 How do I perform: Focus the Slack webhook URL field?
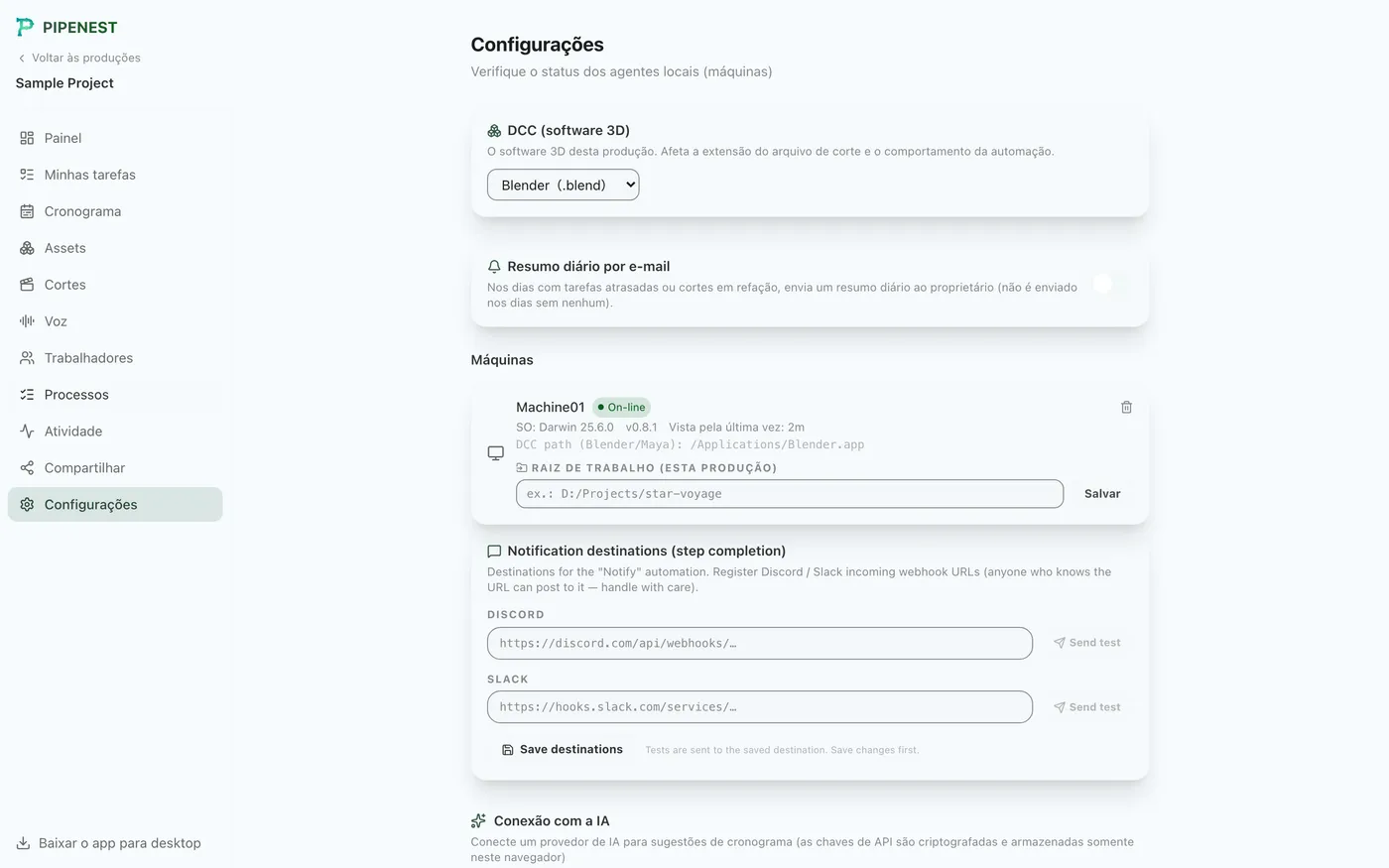point(760,707)
